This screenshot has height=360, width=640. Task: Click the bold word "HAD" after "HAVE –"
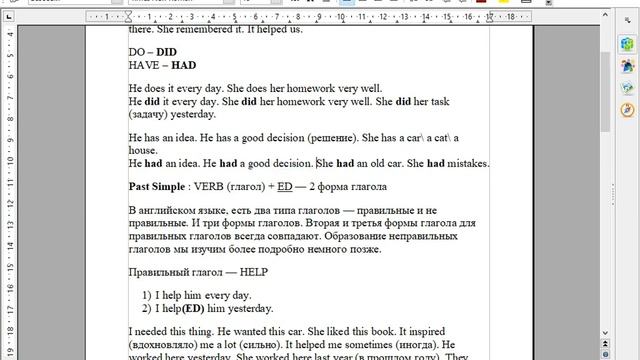click(184, 65)
